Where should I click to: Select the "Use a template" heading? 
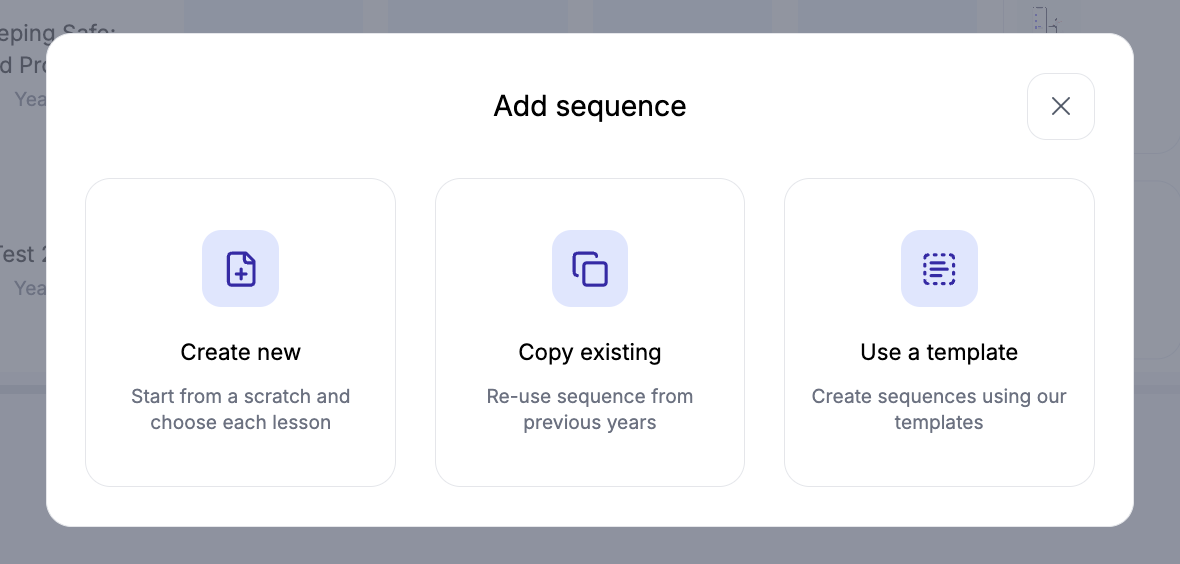tap(939, 352)
